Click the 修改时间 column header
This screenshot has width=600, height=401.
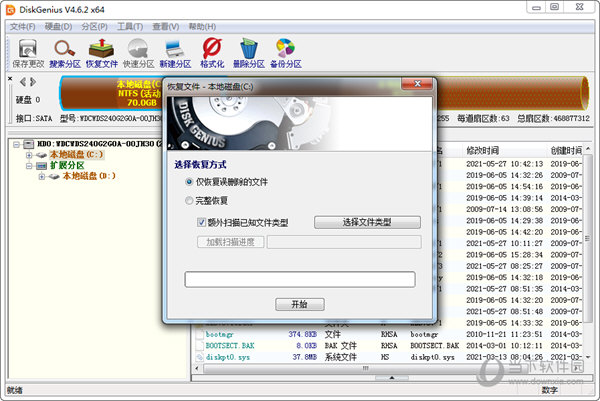[482, 151]
